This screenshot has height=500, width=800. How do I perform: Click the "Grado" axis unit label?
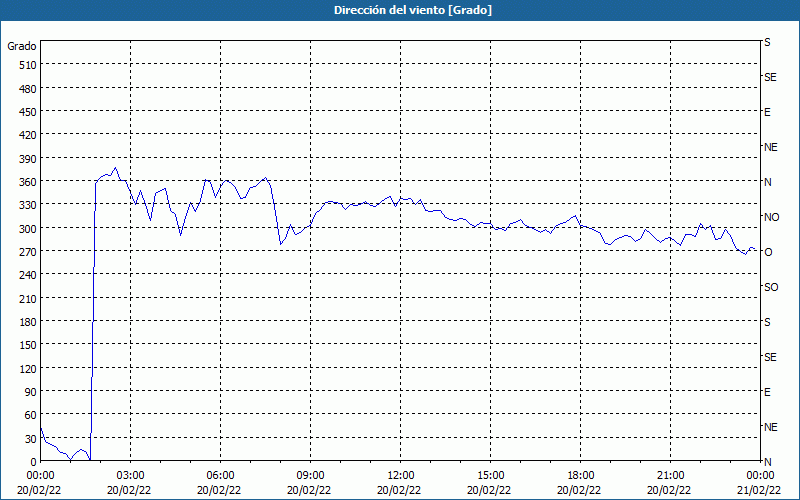[x=22, y=46]
